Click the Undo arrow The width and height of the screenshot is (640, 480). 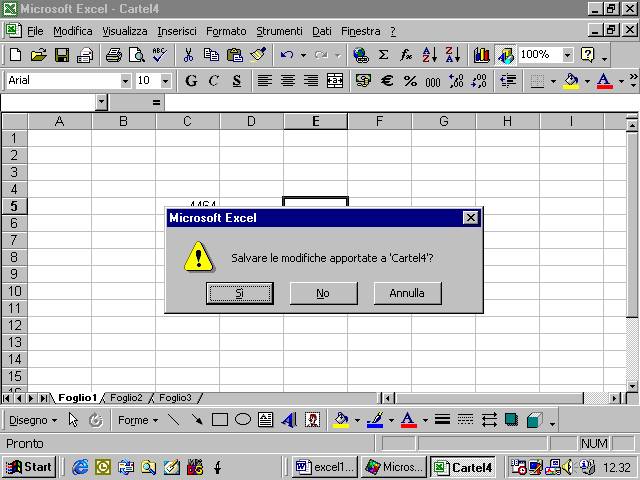click(x=287, y=55)
